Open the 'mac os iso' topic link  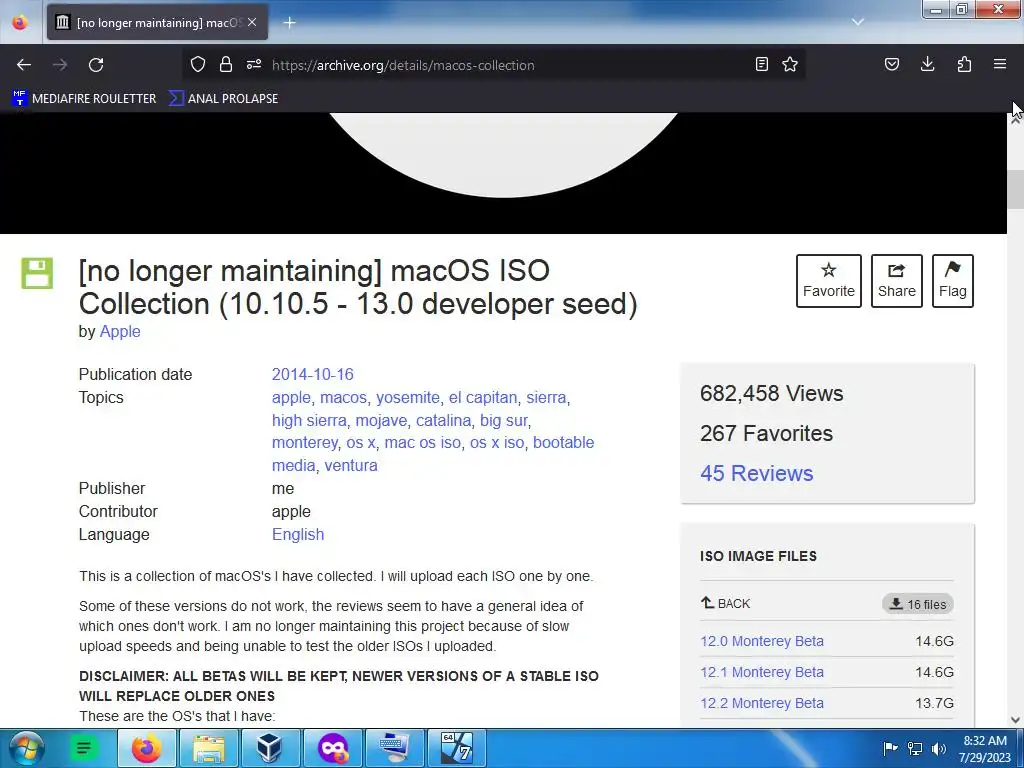coord(423,443)
